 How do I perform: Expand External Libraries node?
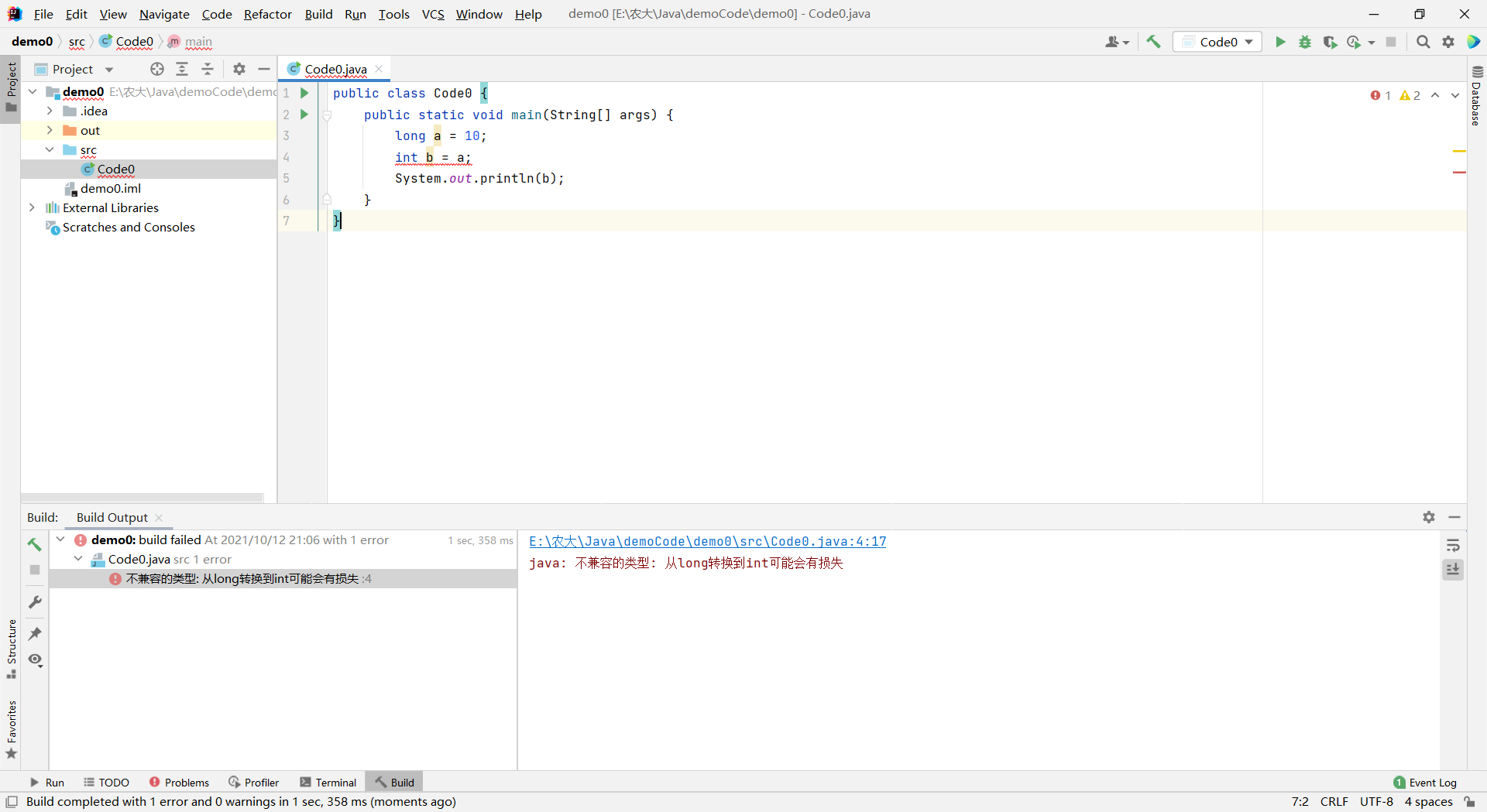coord(32,207)
